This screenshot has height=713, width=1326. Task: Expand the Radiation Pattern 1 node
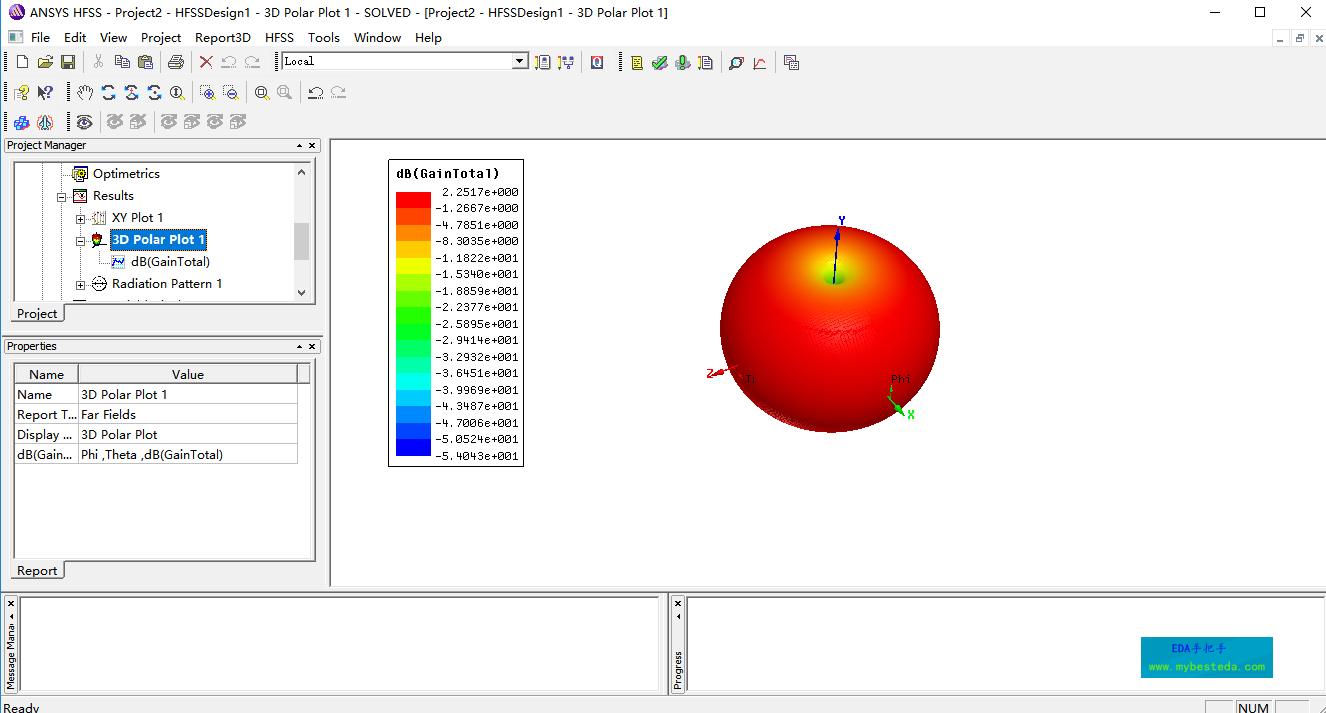coord(81,284)
